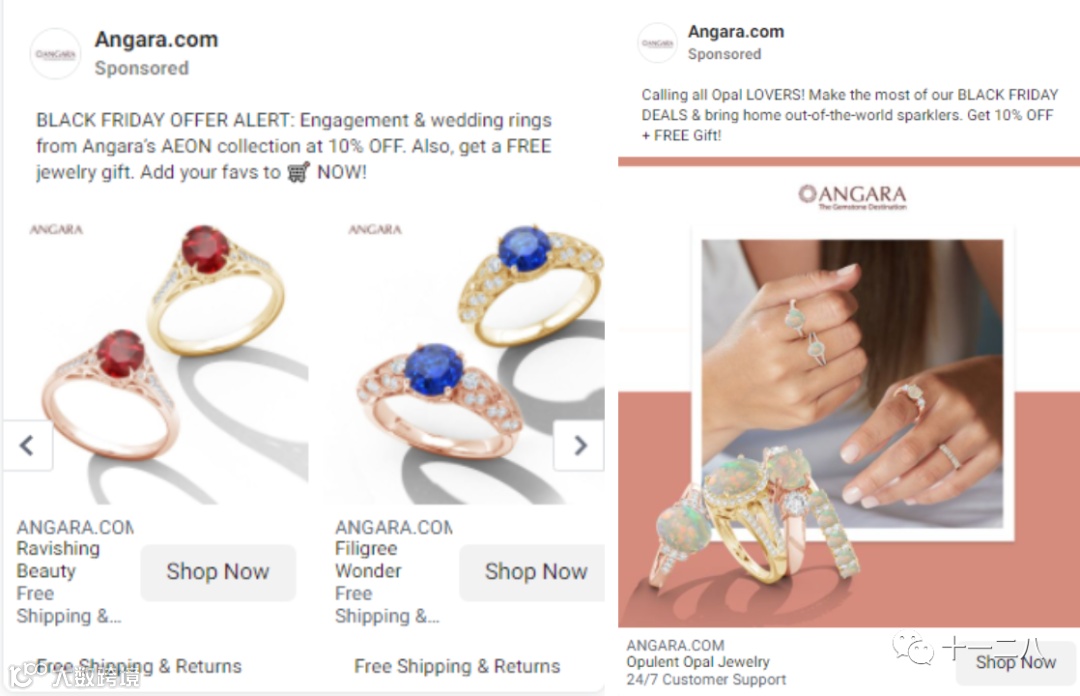Click ANGARA logo on ruby ring card
The height and width of the screenshot is (696, 1080).
[56, 229]
